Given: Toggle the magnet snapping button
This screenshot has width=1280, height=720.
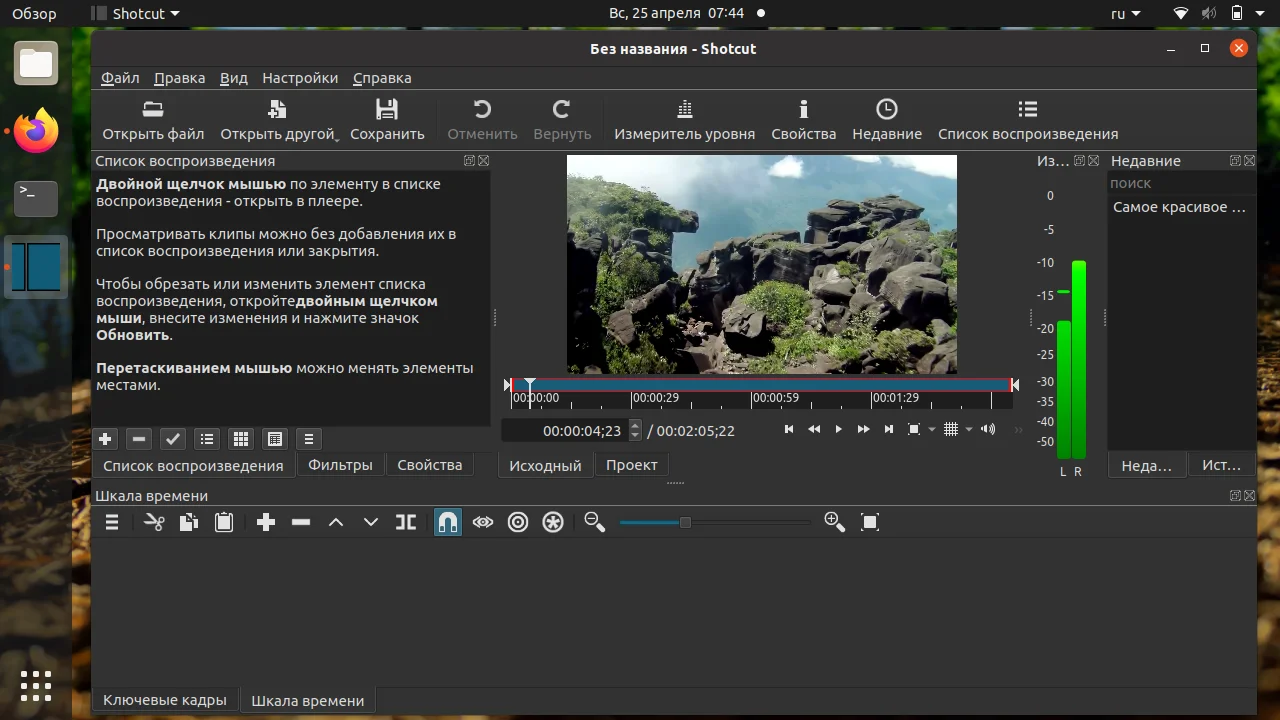Looking at the screenshot, I should click(x=448, y=522).
